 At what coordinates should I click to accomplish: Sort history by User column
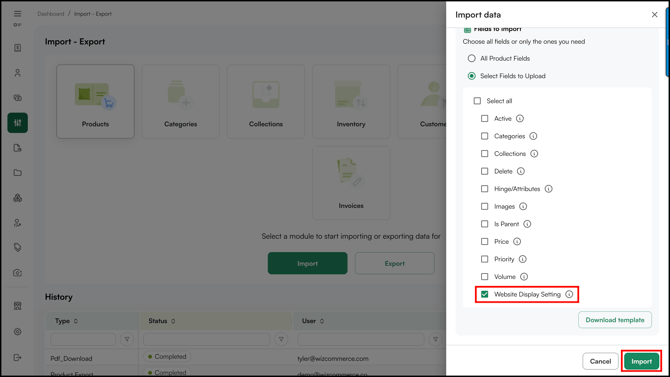pyautogui.click(x=322, y=321)
